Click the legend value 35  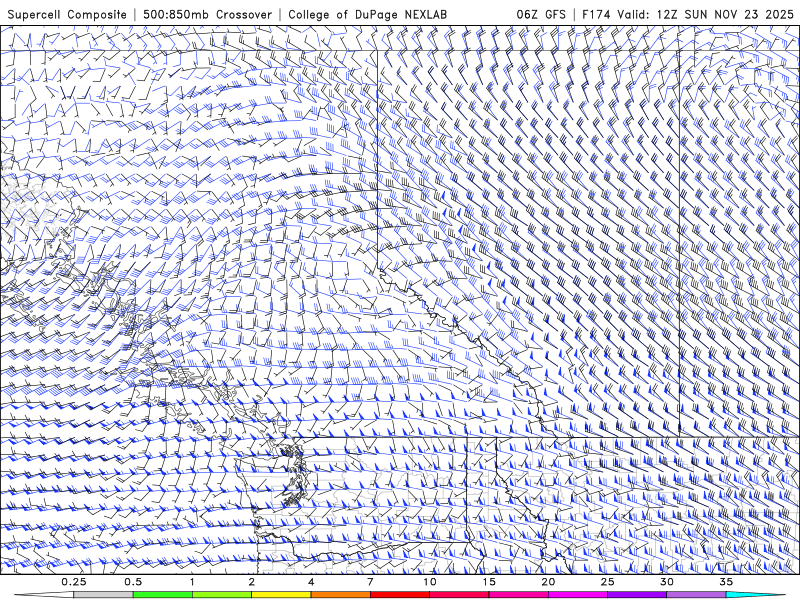726,582
